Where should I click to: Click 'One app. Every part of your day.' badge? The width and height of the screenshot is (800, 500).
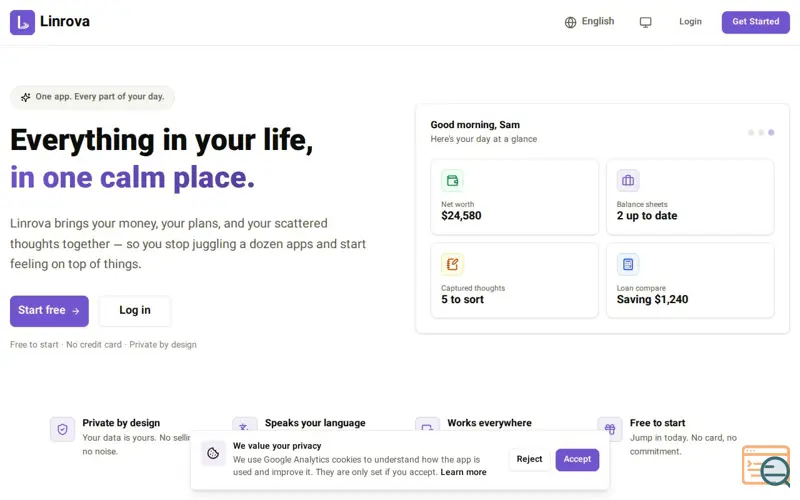pos(92,97)
